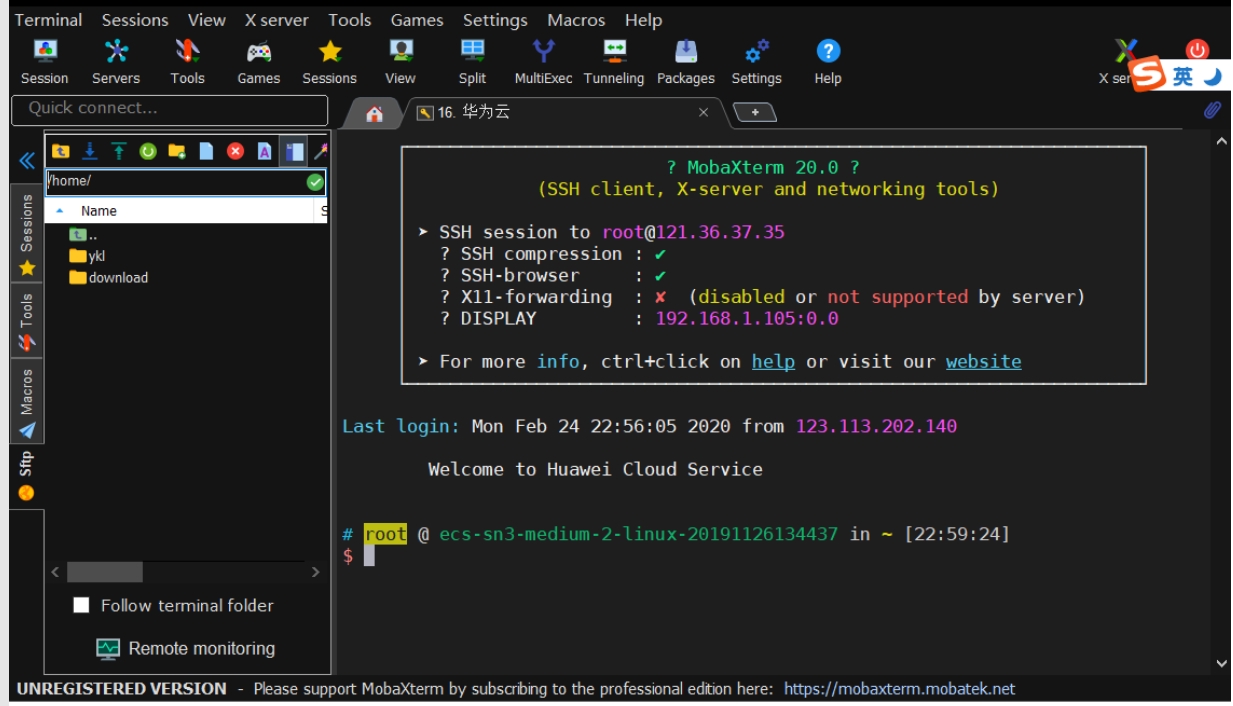Viewport: 1233px width, 706px height.
Task: Open the Games menu
Action: coord(417,20)
